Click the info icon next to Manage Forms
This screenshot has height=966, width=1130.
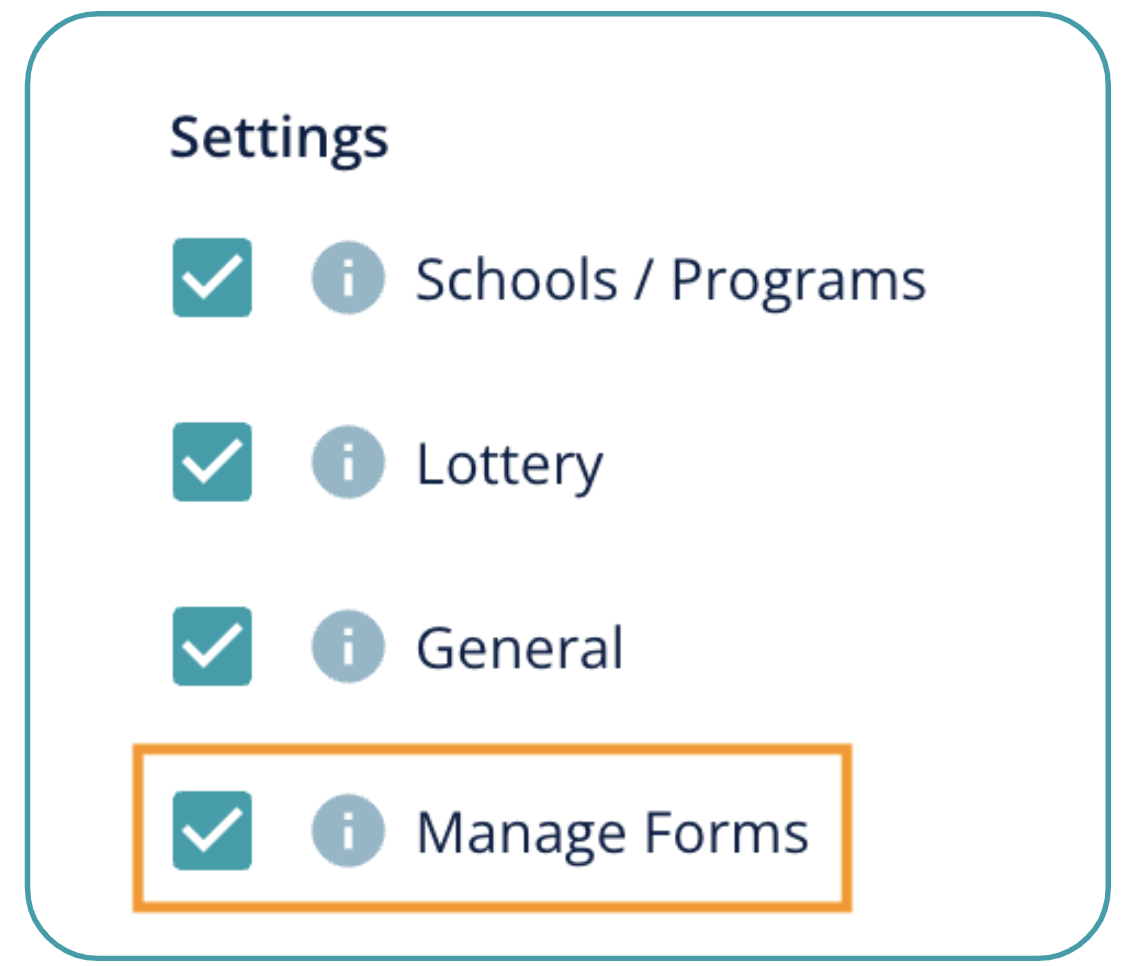click(x=347, y=830)
